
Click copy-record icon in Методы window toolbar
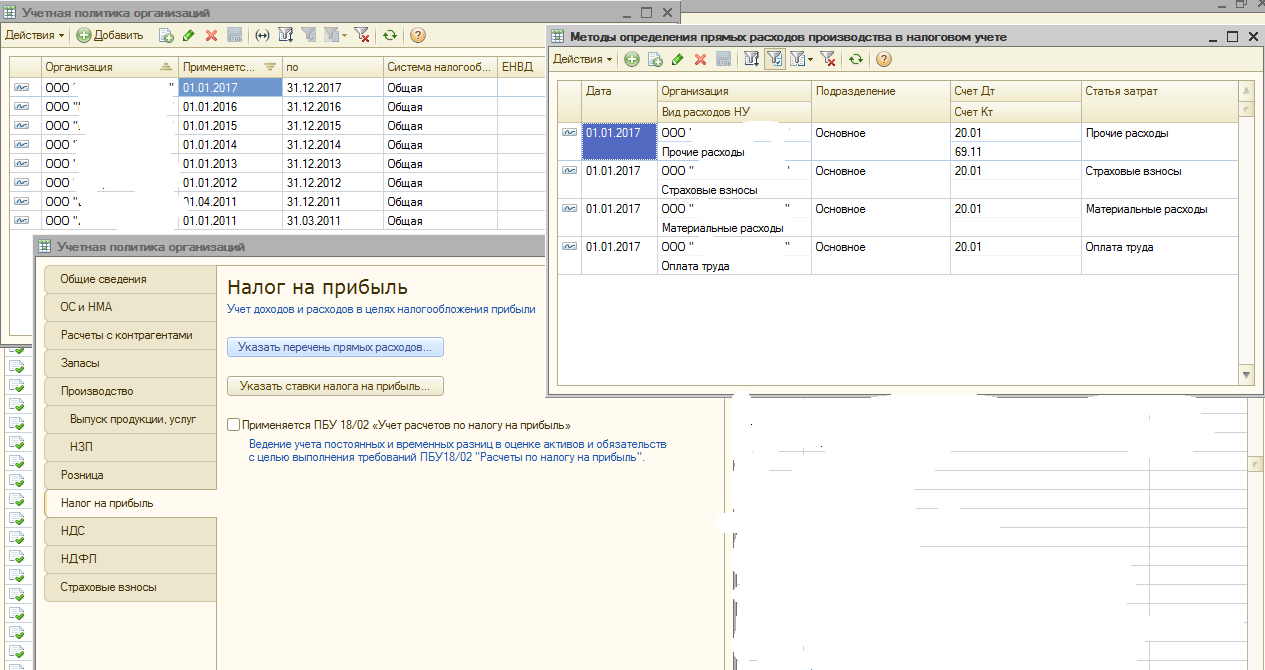click(655, 60)
